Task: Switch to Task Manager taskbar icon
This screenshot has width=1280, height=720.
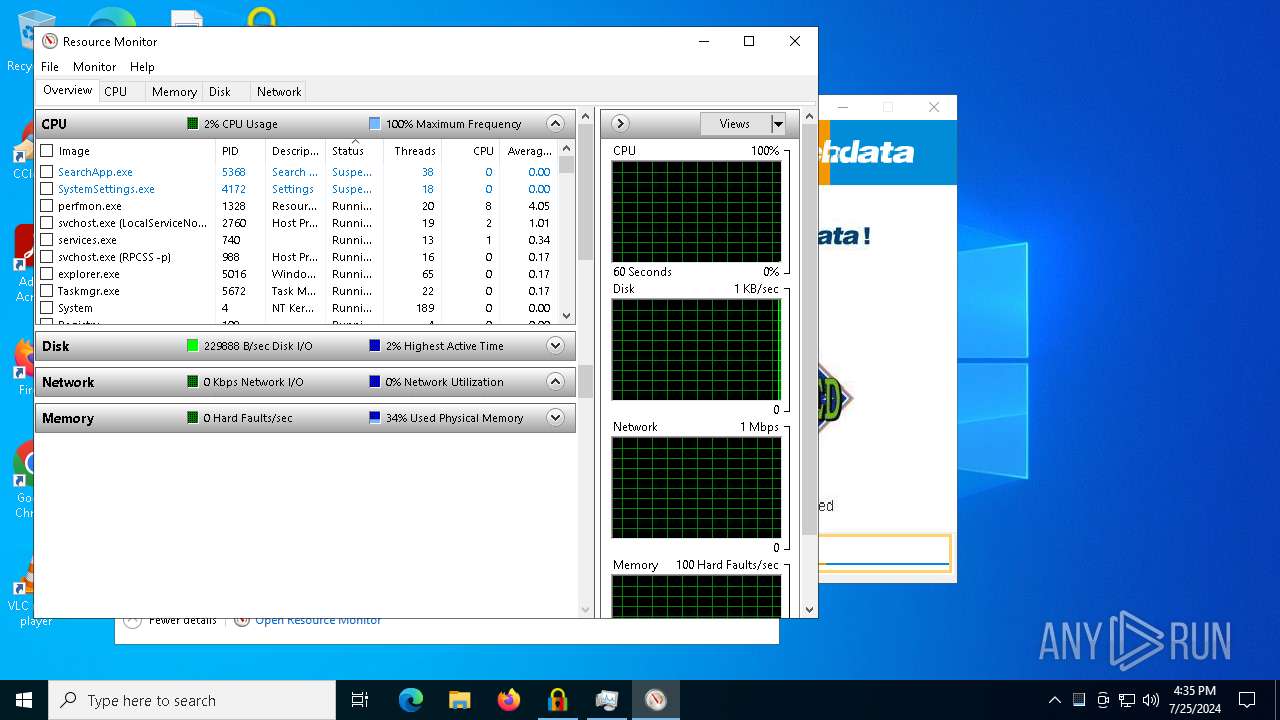Action: [x=606, y=700]
